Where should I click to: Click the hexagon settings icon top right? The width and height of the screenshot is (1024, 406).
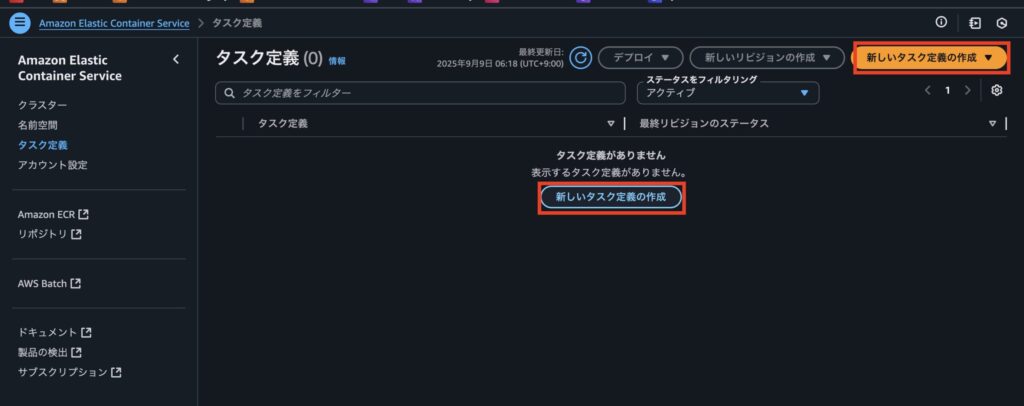1002,23
